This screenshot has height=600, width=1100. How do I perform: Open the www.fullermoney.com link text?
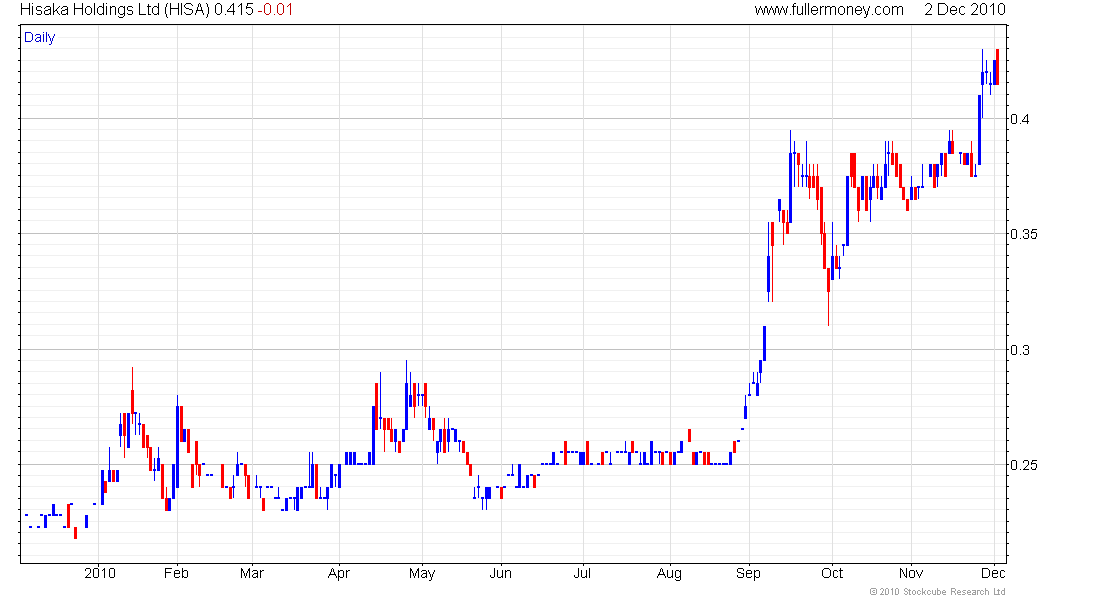(829, 10)
